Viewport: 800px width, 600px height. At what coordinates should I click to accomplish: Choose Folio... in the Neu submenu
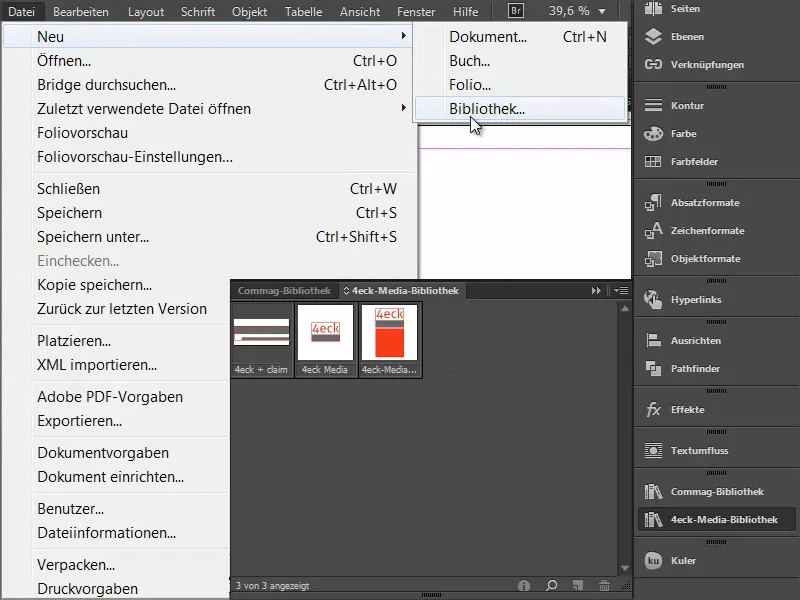(520, 85)
